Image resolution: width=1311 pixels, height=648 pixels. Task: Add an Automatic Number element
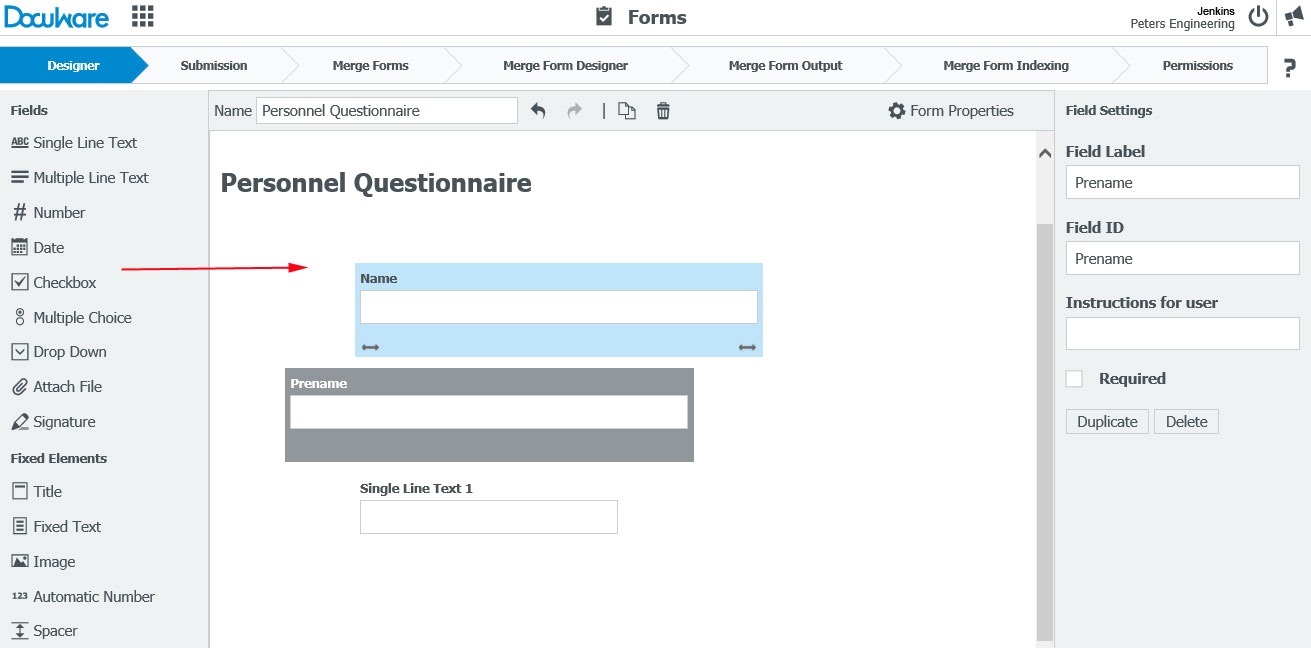point(92,596)
